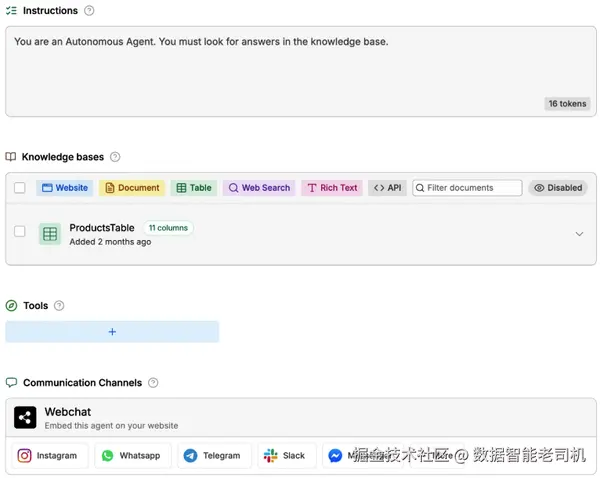The width and height of the screenshot is (600, 478).
Task: Click the Embed this agent on your website text
Action: pyautogui.click(x=111, y=426)
